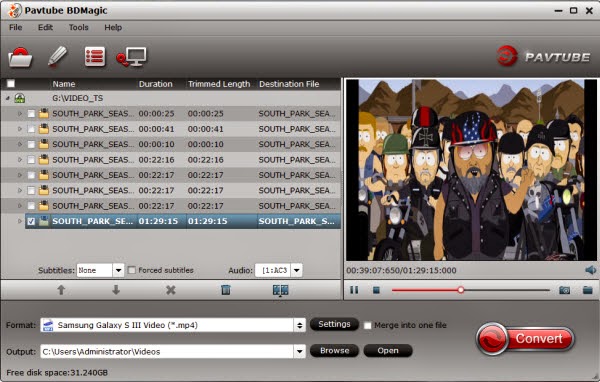
Task: Mute the preview with speaker icon
Action: point(590,270)
